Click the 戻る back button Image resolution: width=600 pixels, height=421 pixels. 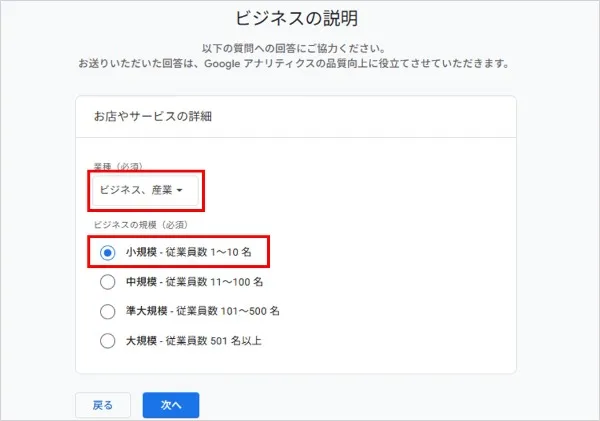[x=103, y=405]
